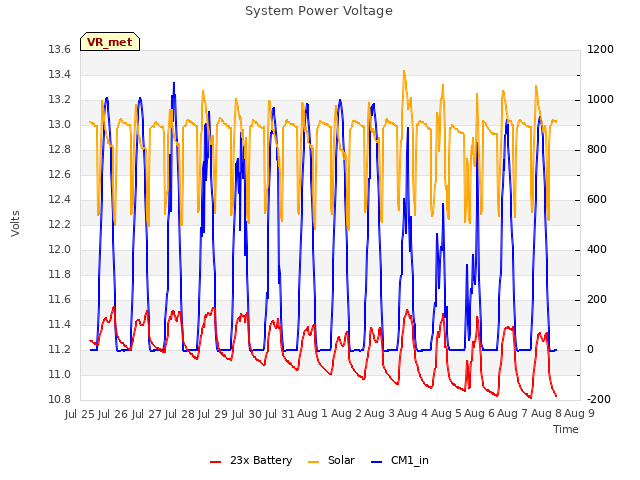
Task: Click the orange Solar legend swatch
Action: pos(313,462)
